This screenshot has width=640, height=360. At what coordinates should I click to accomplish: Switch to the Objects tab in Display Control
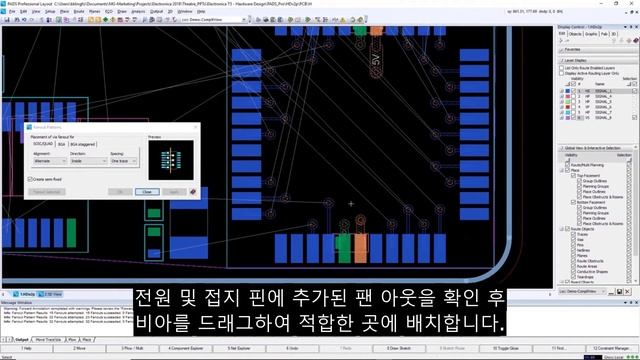click(575, 34)
